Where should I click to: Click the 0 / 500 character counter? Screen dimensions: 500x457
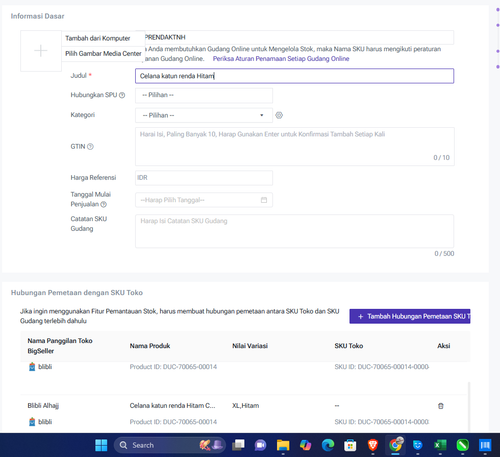click(444, 254)
